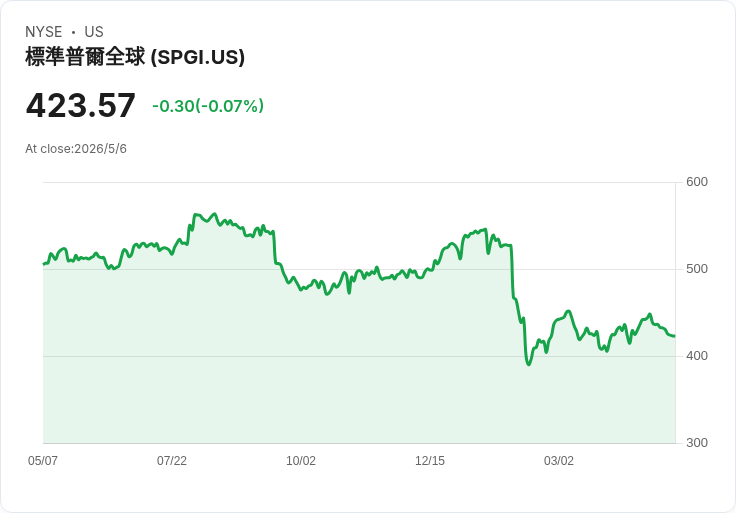Click the 500 y-axis label

tap(697, 269)
